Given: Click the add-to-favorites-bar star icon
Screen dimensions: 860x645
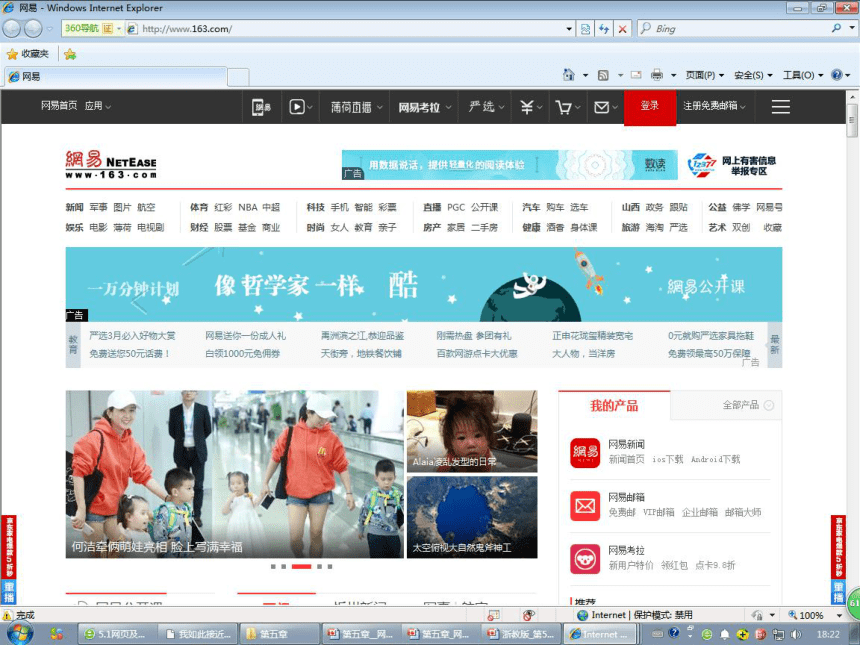Looking at the screenshot, I should (70, 54).
